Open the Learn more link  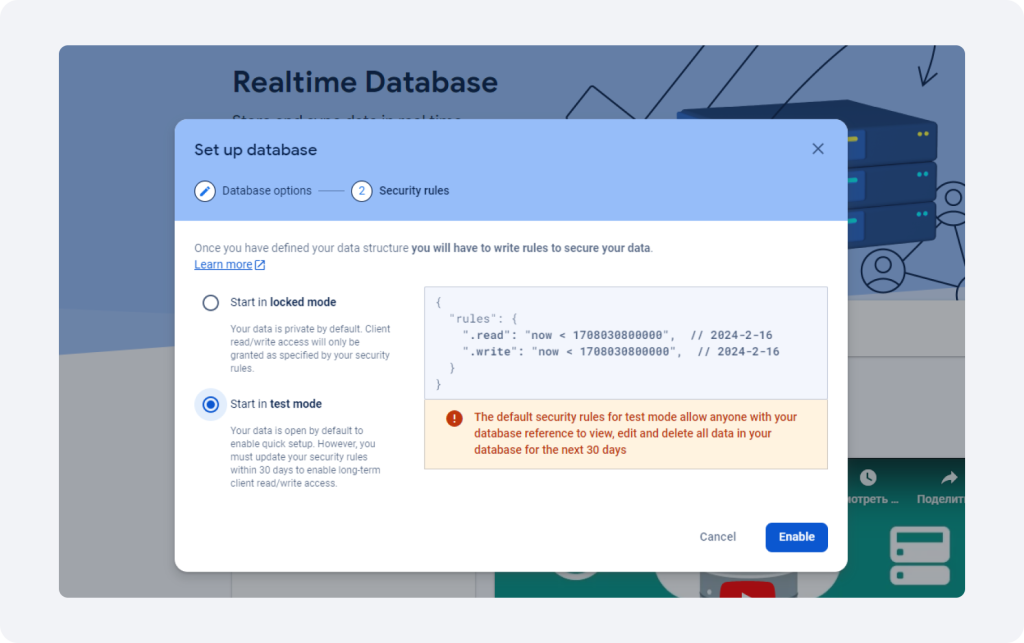point(223,264)
